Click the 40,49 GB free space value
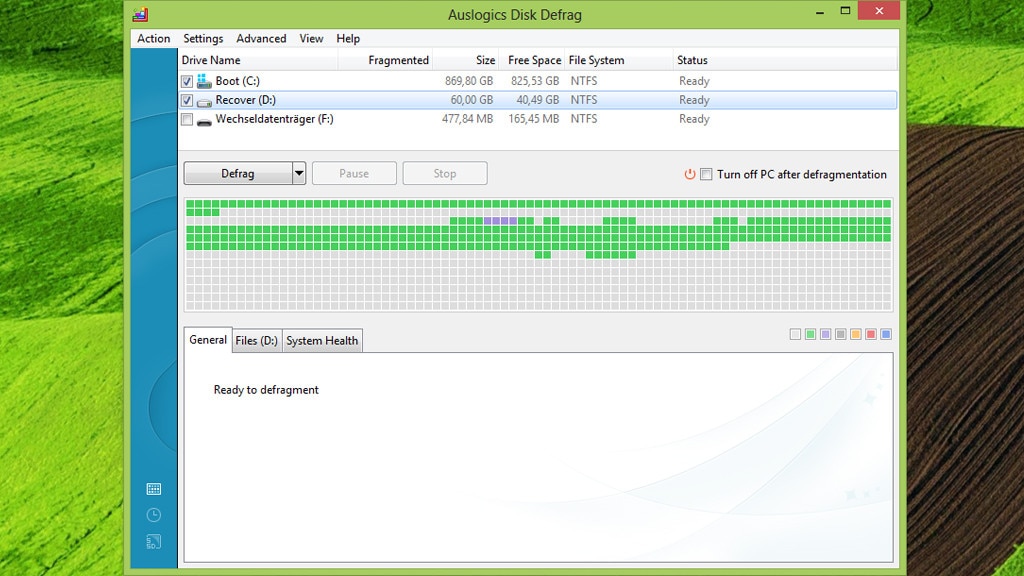 pos(537,100)
